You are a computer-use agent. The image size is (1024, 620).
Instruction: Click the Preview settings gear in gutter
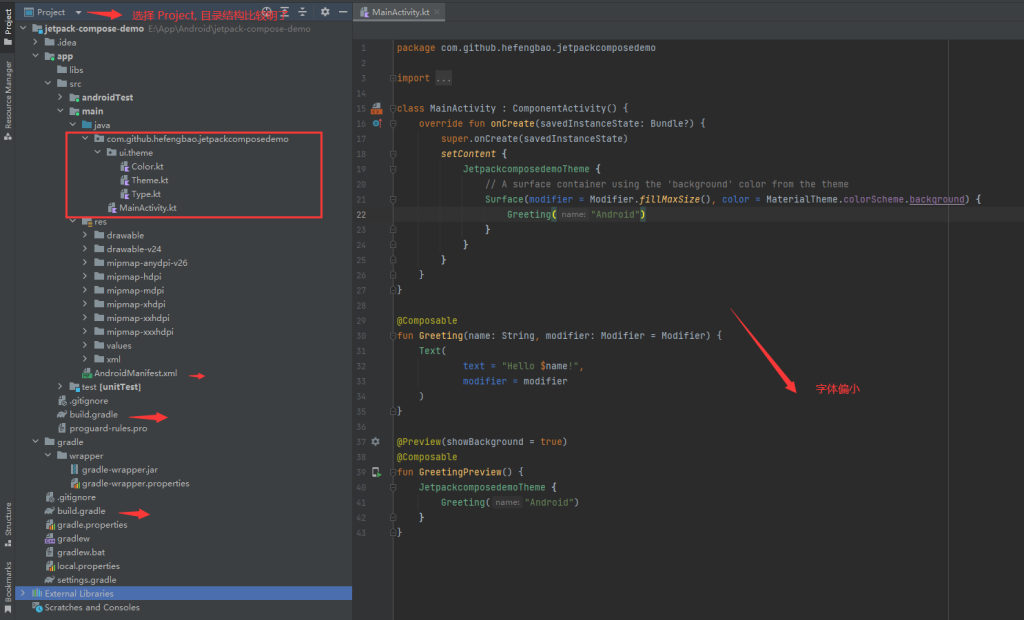tap(376, 441)
